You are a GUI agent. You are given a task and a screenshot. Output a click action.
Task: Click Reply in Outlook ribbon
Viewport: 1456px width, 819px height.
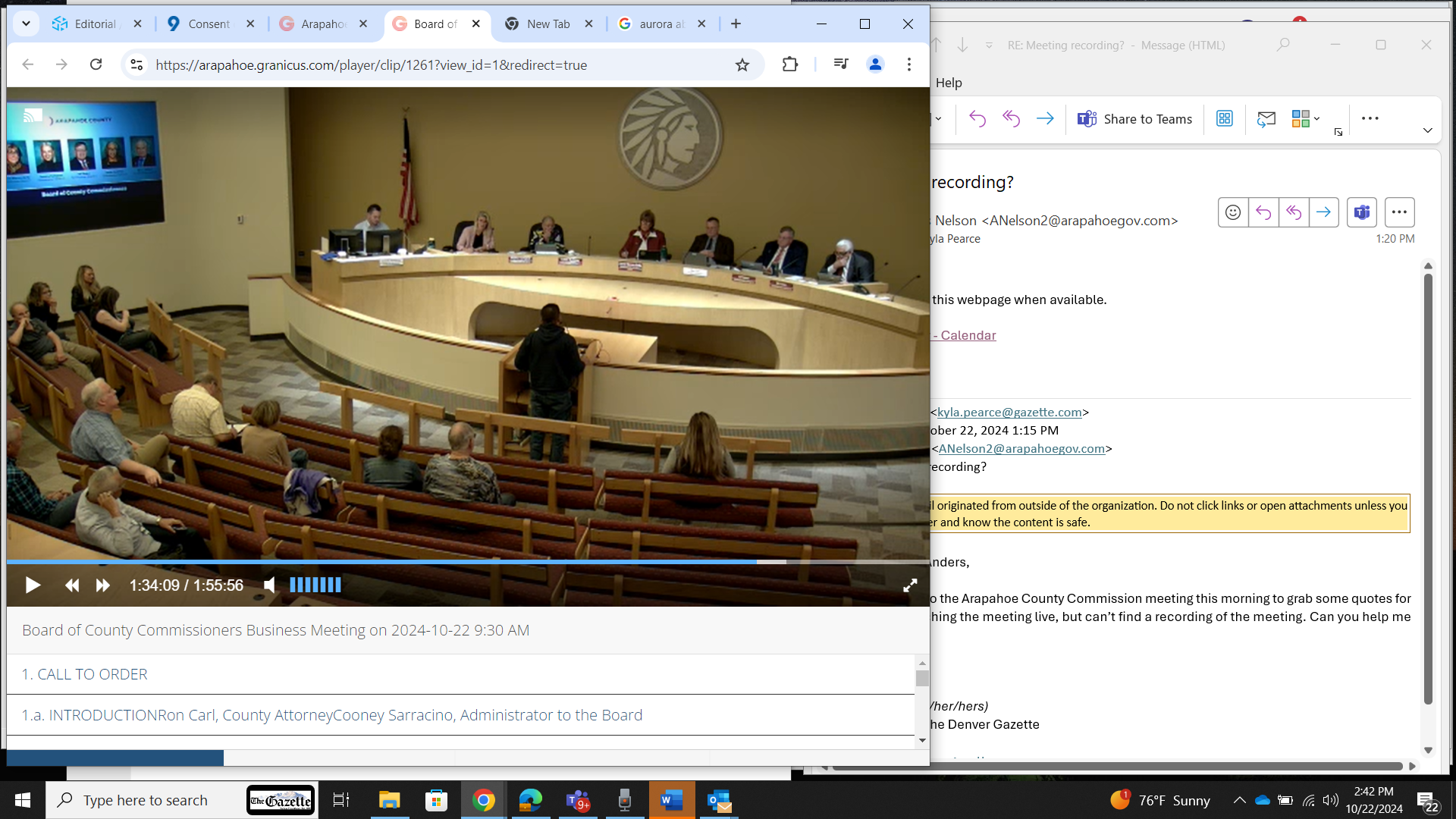977,118
